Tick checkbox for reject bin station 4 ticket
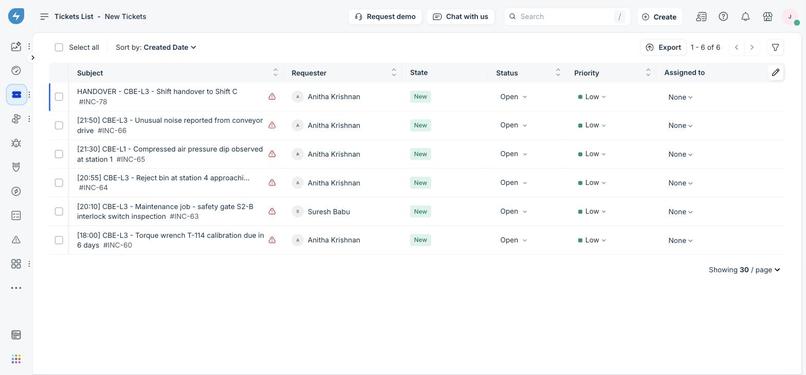 coord(59,183)
